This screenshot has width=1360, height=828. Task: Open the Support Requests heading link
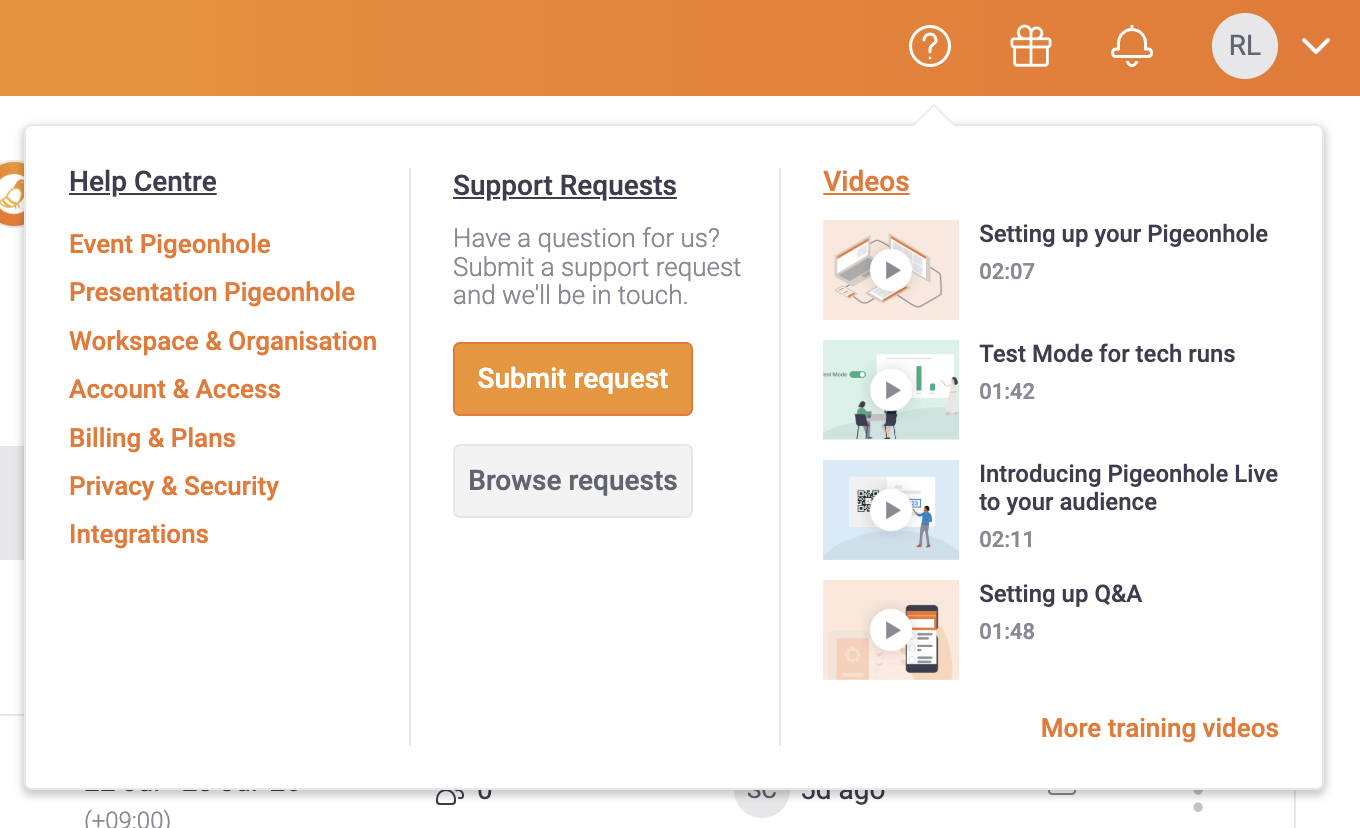point(565,186)
